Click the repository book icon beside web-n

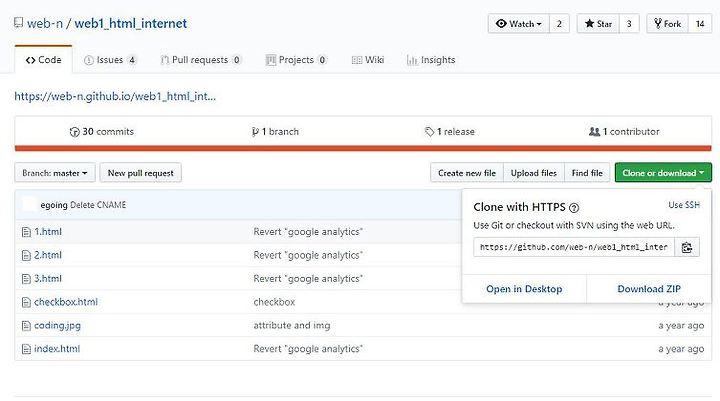pos(18,23)
